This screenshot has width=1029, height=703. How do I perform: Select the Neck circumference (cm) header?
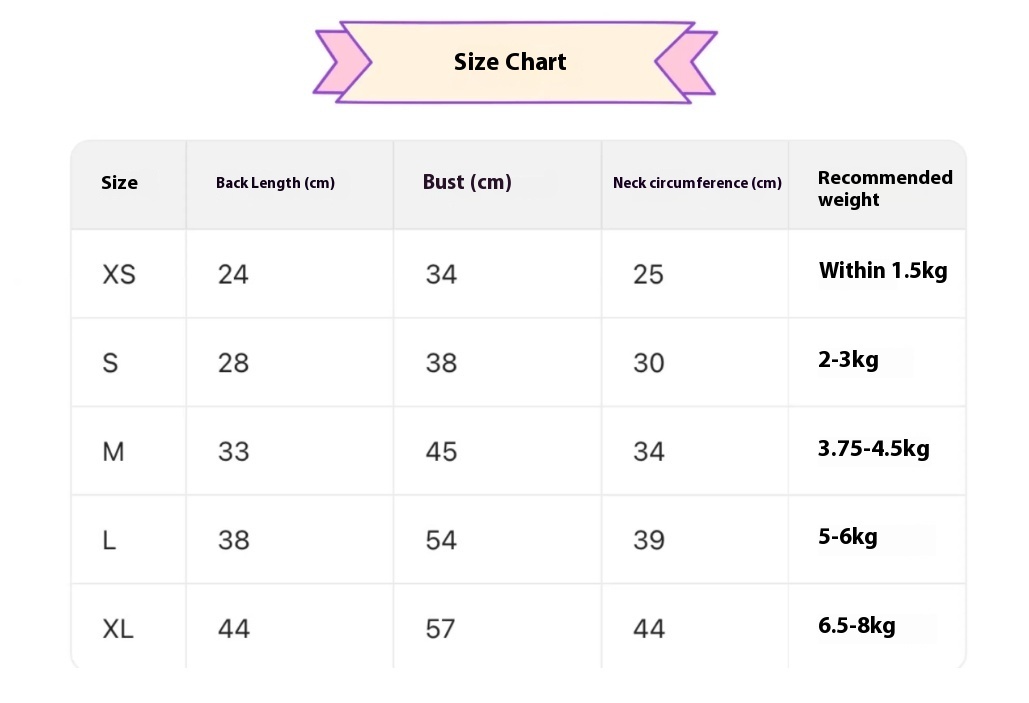tap(697, 183)
